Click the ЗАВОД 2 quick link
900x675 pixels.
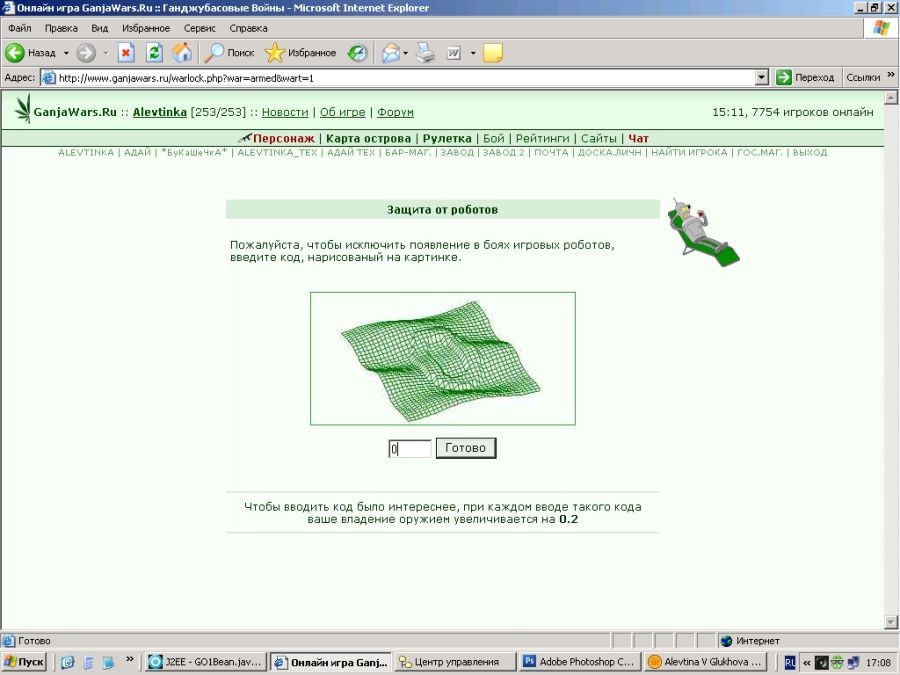pyautogui.click(x=503, y=152)
